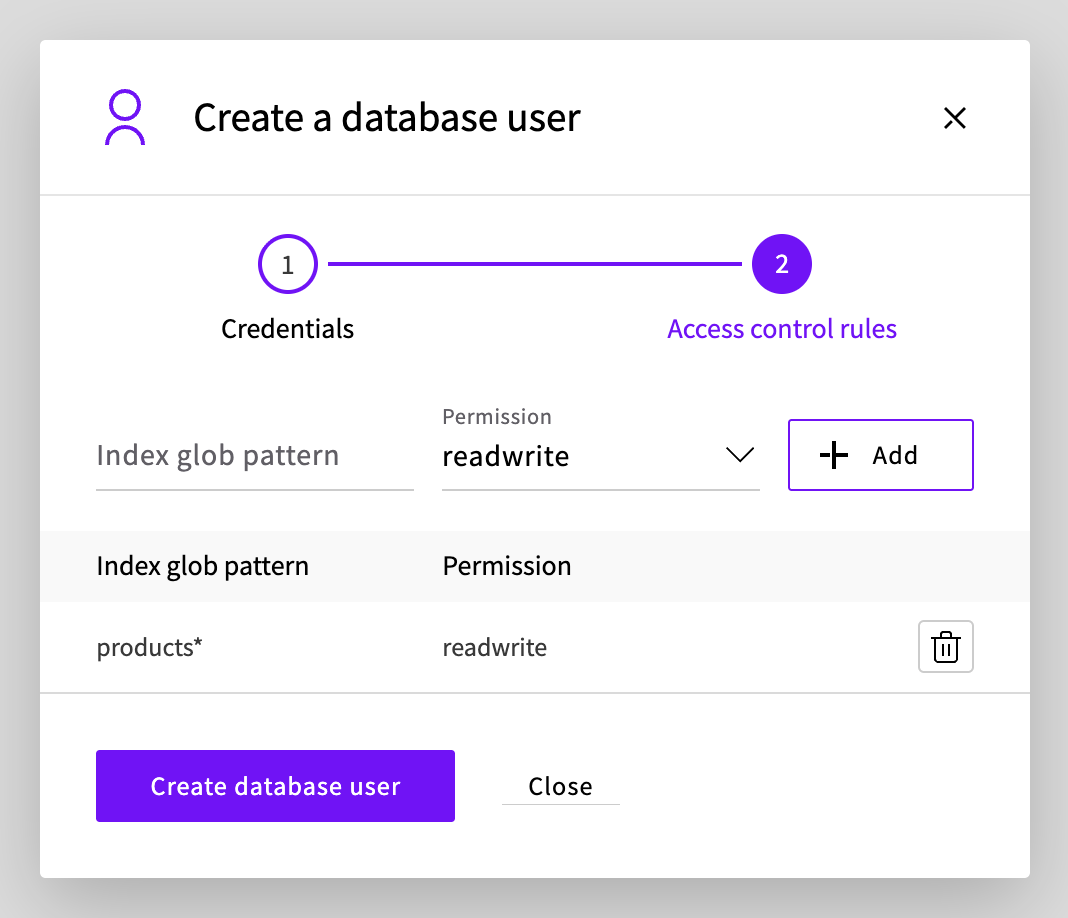Click the Create a database user title
Viewport: 1068px width, 918px height.
point(387,118)
